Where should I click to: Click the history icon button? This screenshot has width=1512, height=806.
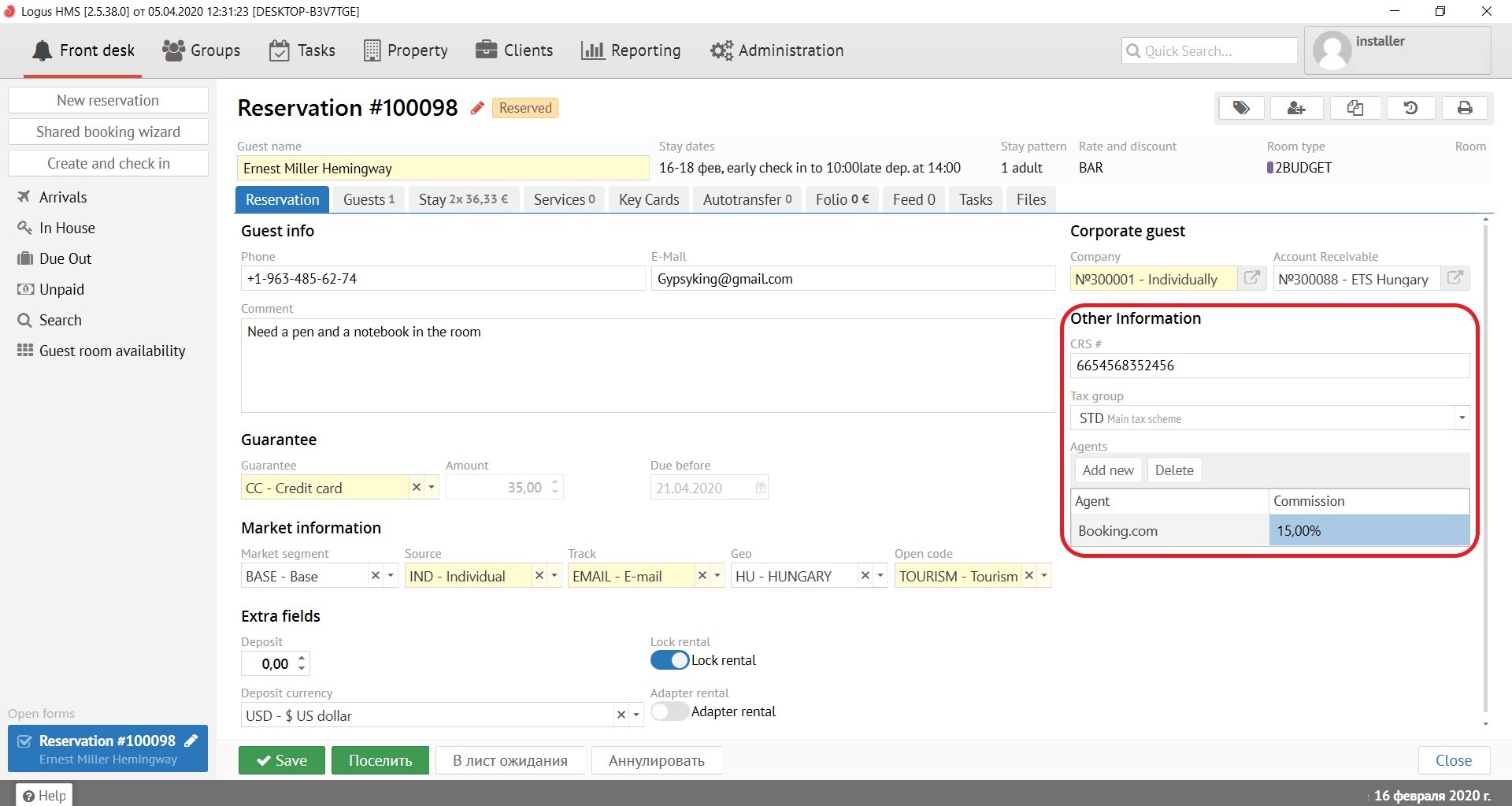(1410, 108)
